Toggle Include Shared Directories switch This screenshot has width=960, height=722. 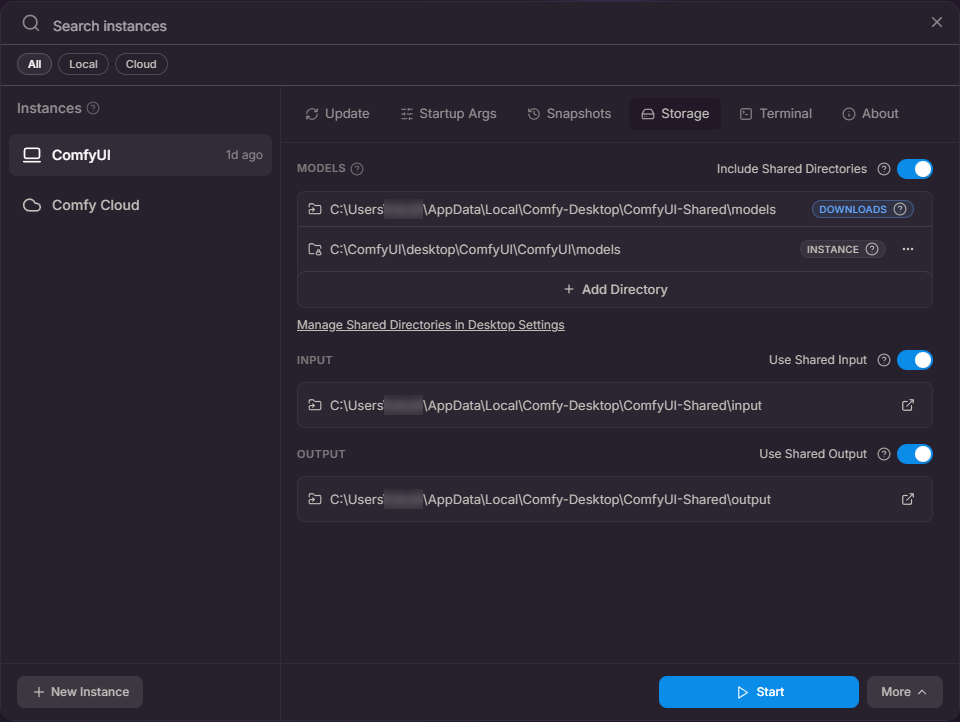915,169
